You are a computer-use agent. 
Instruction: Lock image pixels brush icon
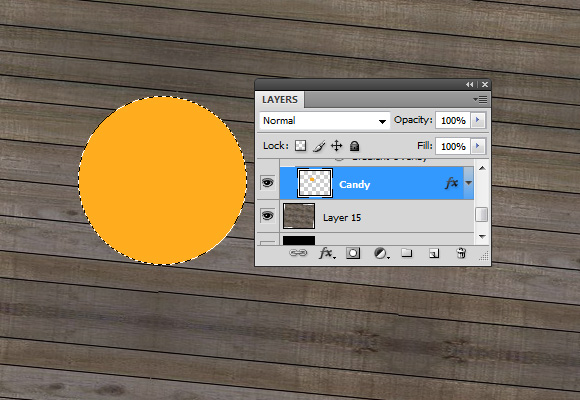point(319,146)
